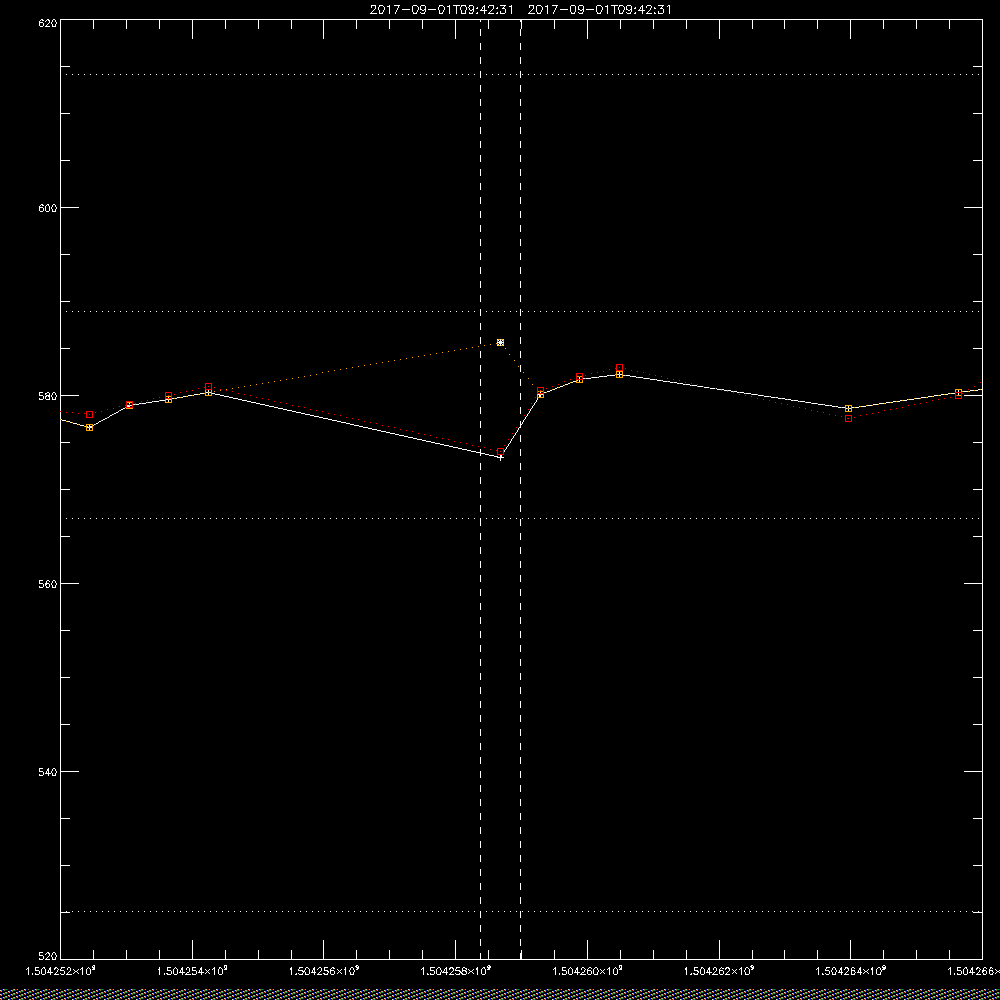The height and width of the screenshot is (1000, 1000).
Task: Click the 1.504260×10⁹ x-axis label
Action: click(588, 971)
